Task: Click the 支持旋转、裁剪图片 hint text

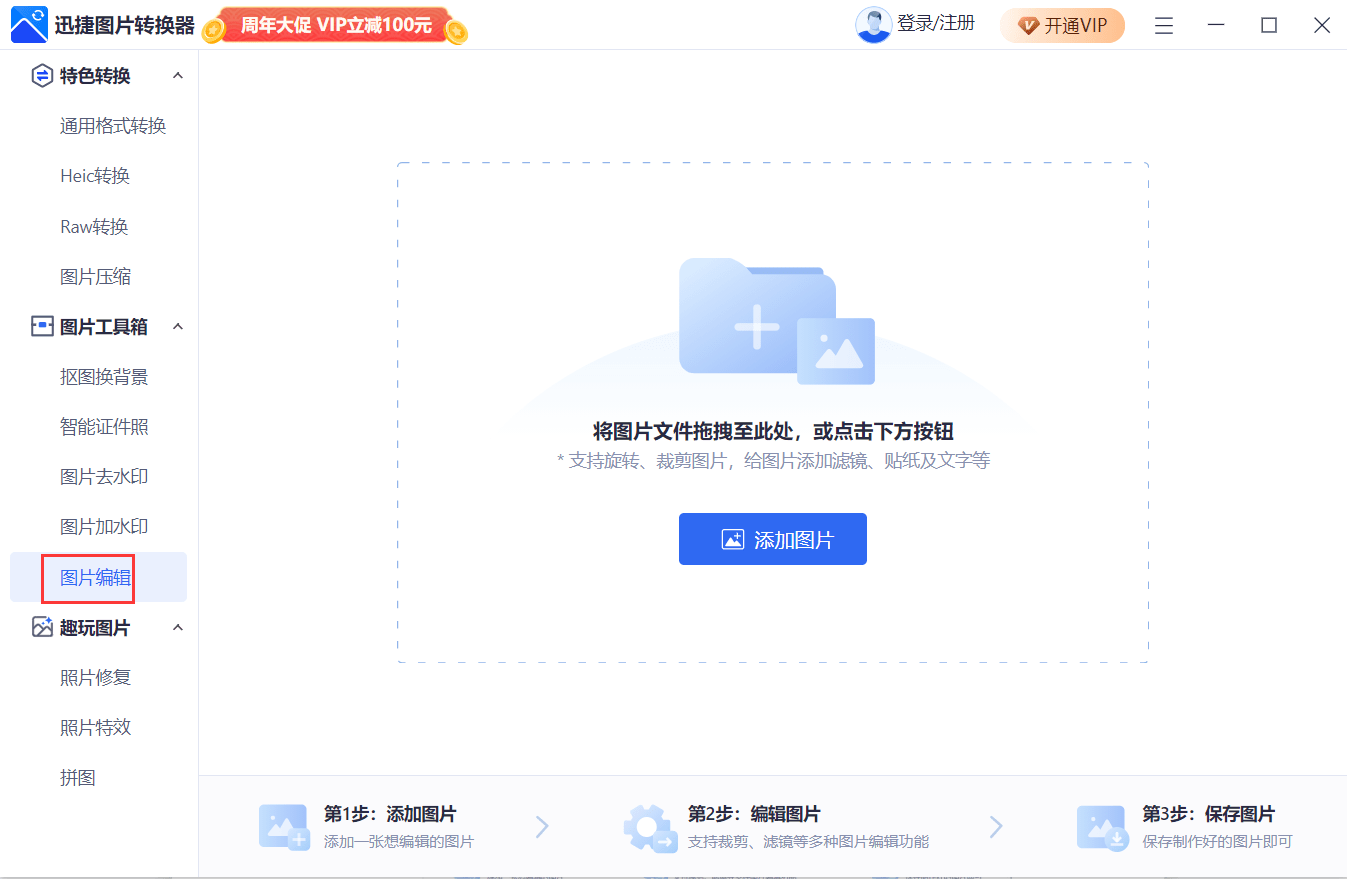Action: click(x=773, y=461)
